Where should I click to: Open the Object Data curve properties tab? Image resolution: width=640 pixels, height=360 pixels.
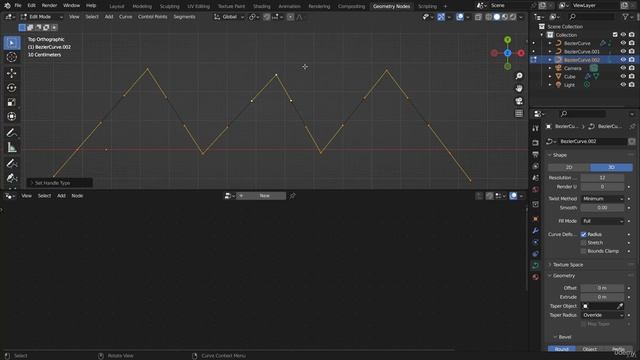[x=536, y=265]
